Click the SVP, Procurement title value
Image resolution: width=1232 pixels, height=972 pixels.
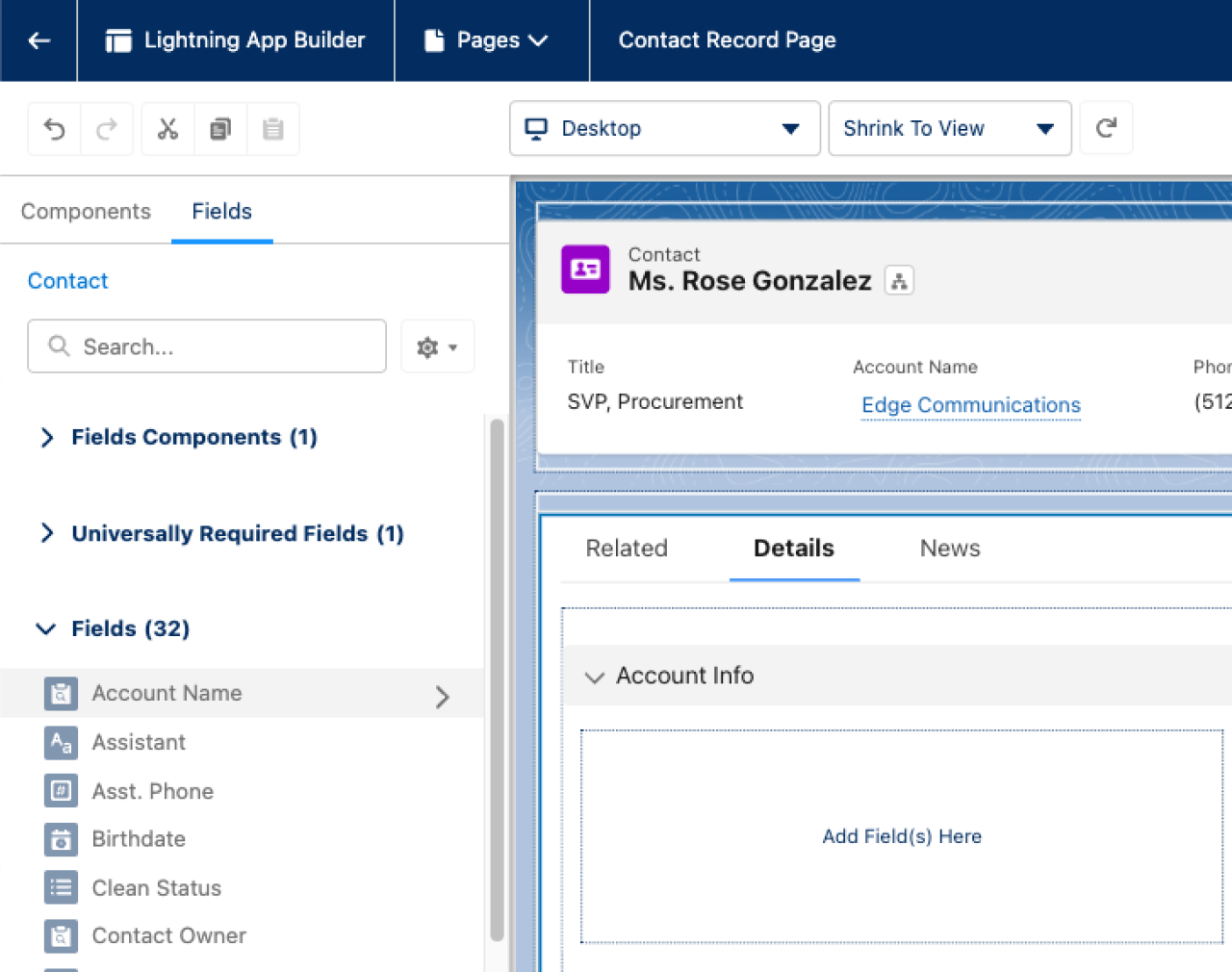coord(654,402)
